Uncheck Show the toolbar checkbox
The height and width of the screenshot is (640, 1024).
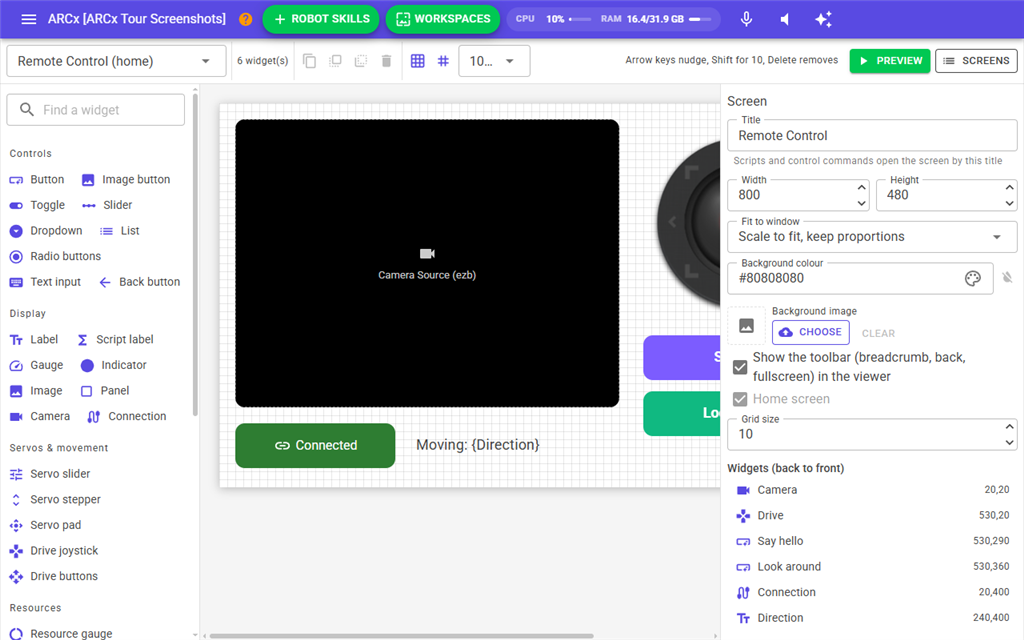pos(740,367)
